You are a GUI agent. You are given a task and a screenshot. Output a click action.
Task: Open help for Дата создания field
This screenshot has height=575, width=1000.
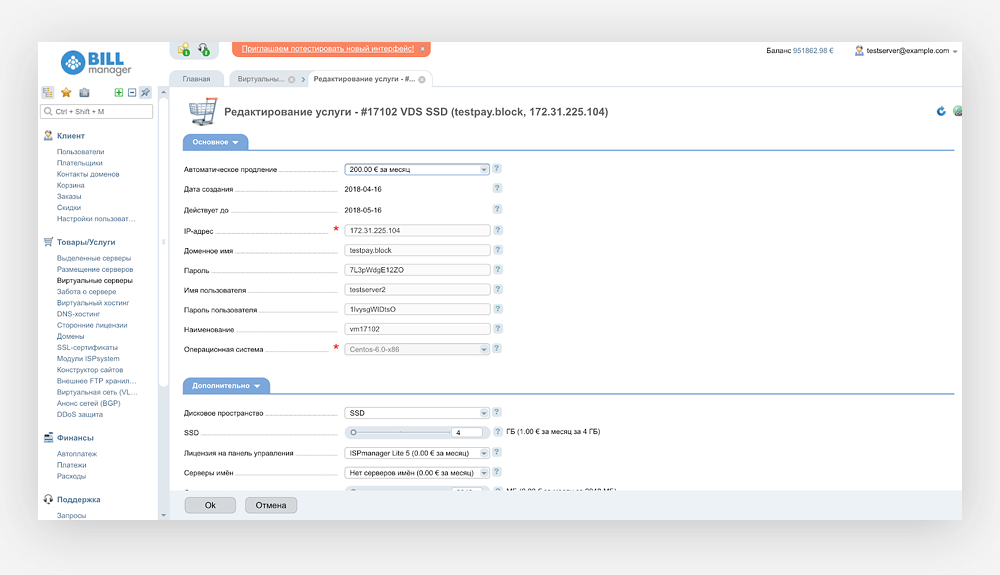tap(497, 189)
